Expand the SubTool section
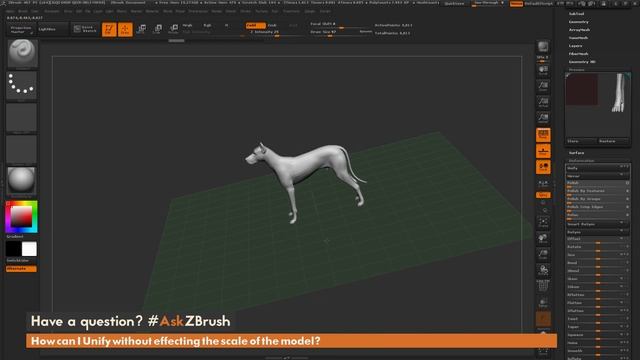 click(576, 14)
